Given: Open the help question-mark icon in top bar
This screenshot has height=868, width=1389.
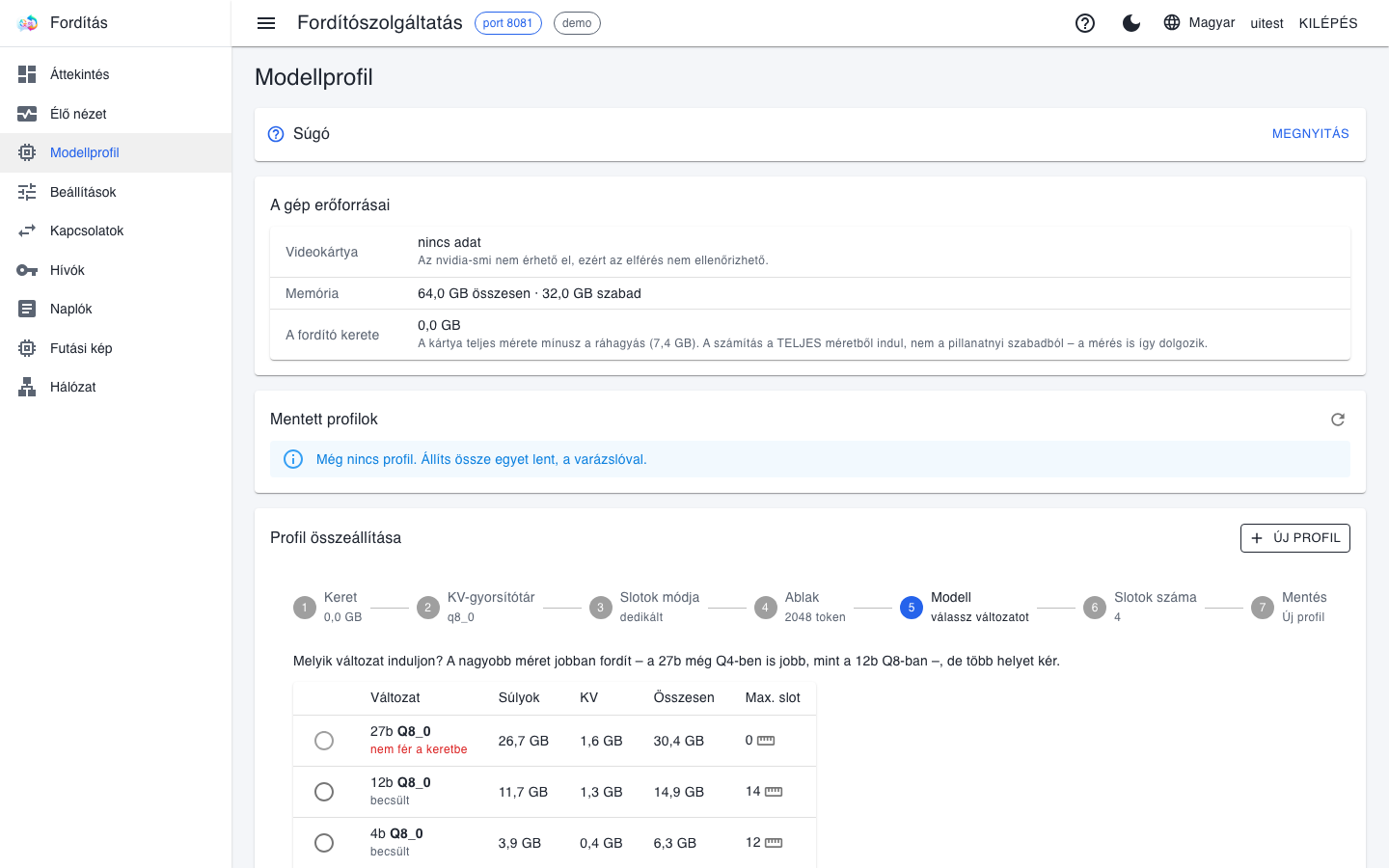Looking at the screenshot, I should coord(1085,23).
